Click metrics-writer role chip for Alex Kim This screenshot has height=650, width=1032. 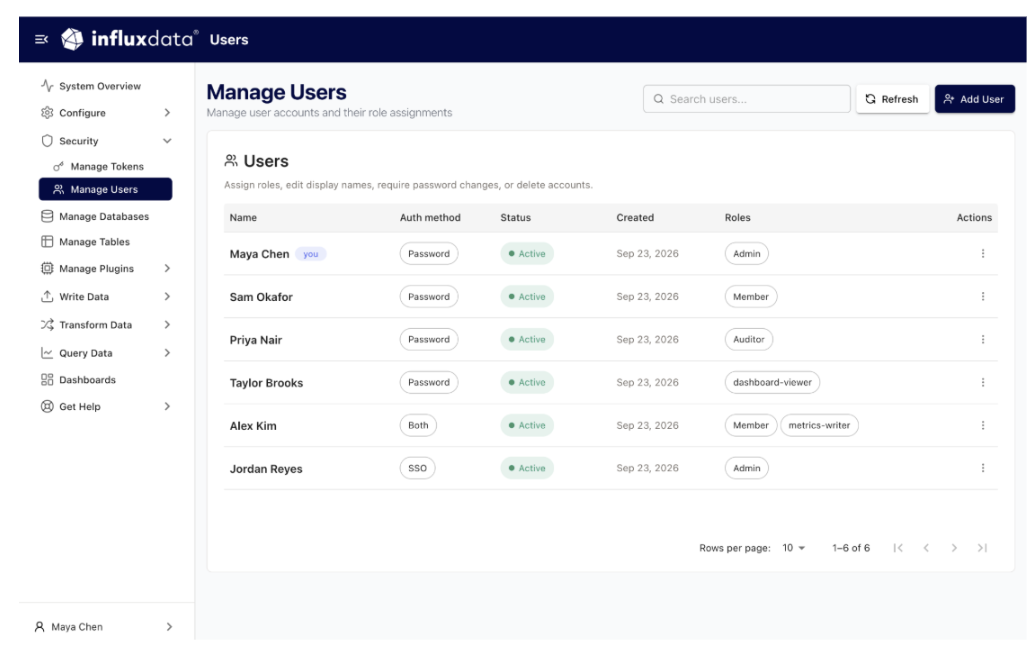pos(819,425)
